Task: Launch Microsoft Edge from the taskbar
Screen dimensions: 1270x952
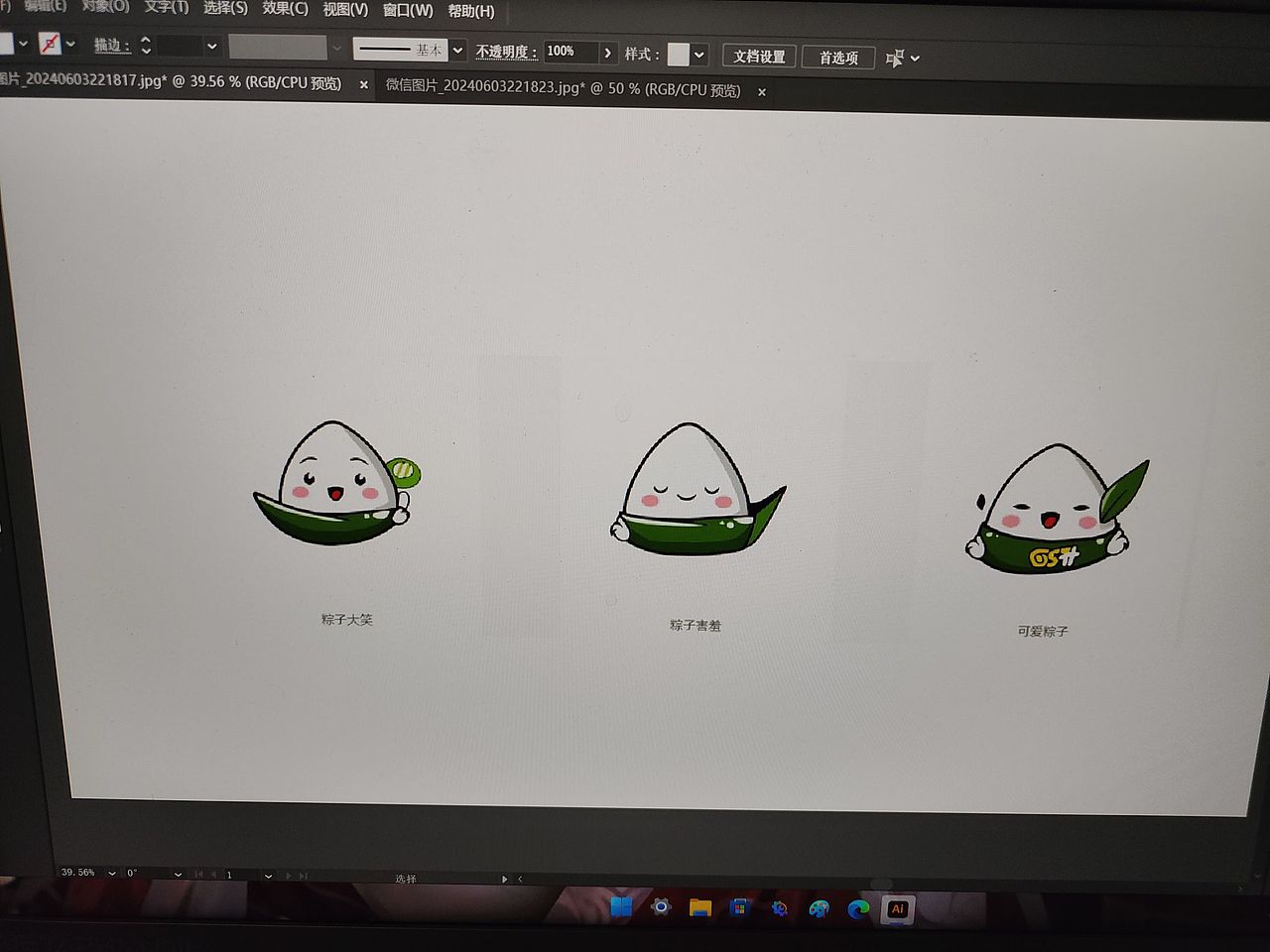Action: coord(856,907)
